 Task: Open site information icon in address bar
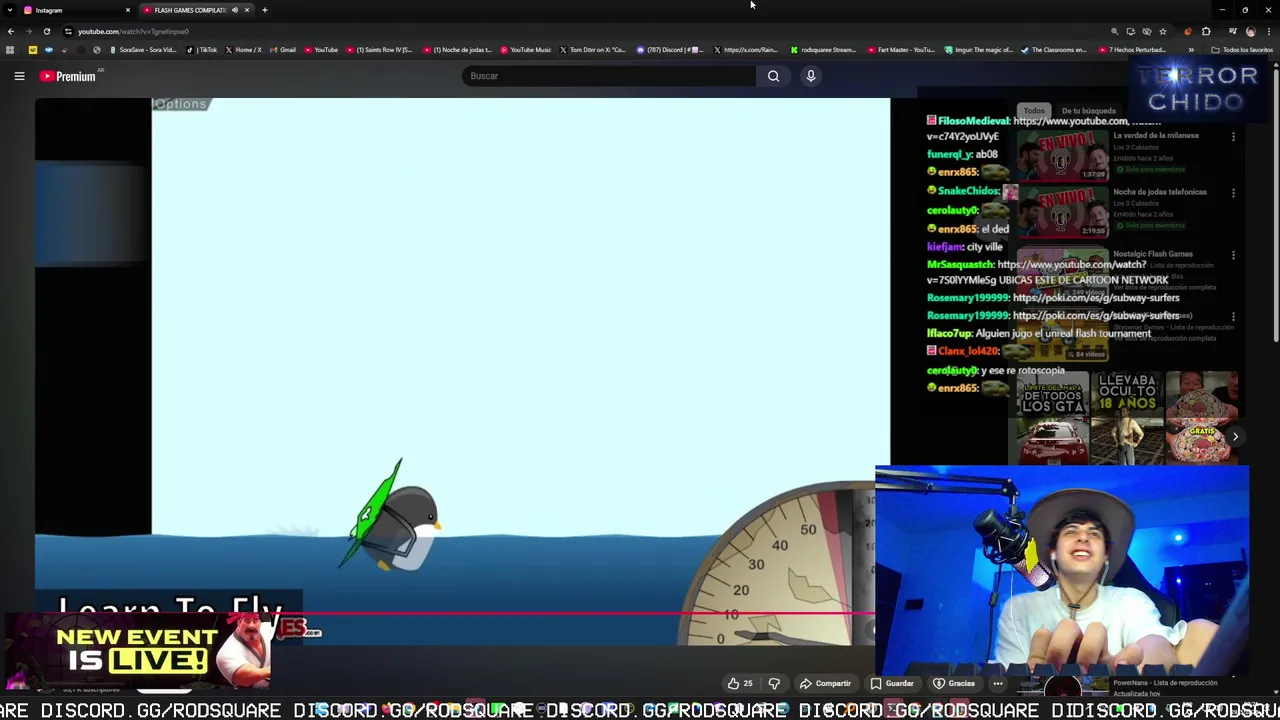[x=68, y=31]
